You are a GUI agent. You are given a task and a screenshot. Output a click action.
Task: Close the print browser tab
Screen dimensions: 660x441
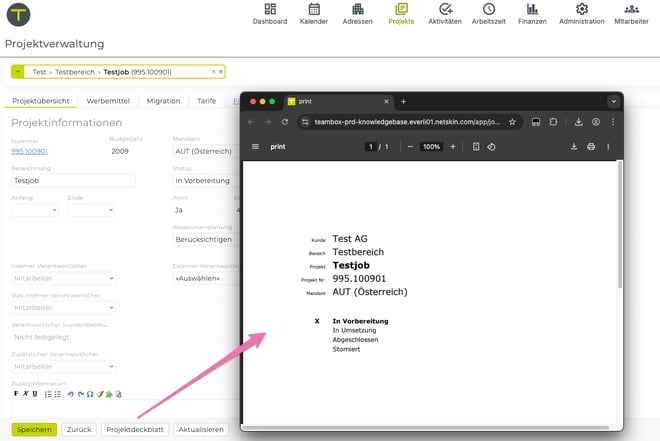coord(386,101)
